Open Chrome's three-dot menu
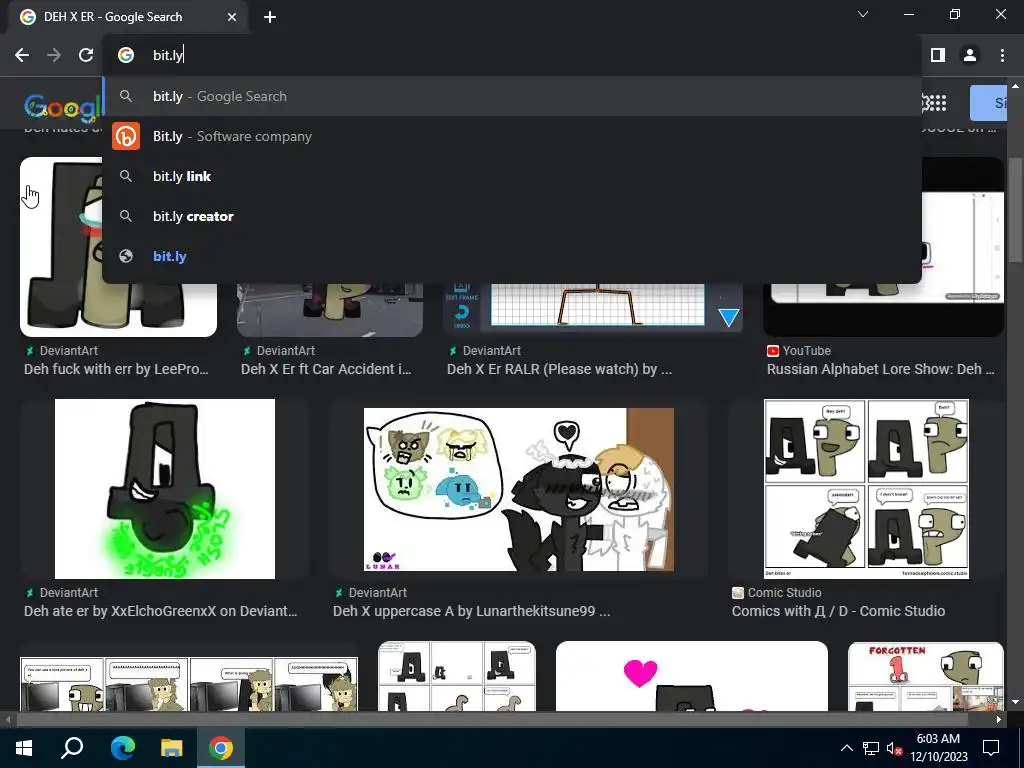The height and width of the screenshot is (768, 1024). [x=1002, y=55]
